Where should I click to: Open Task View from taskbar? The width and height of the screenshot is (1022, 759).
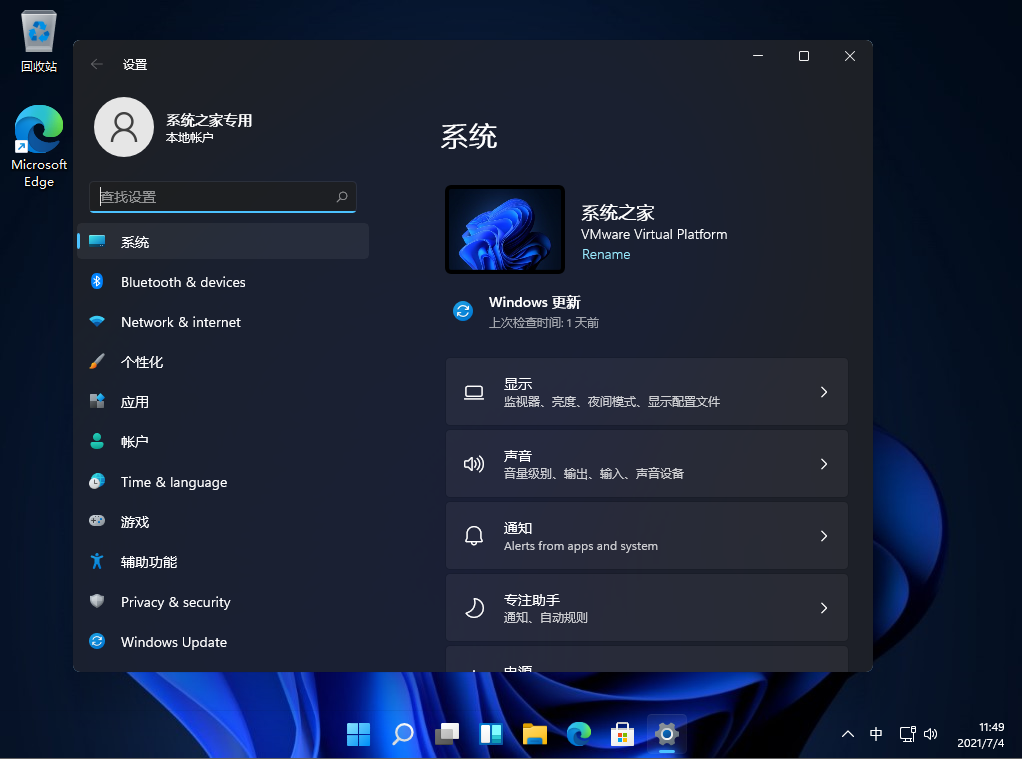coord(447,734)
